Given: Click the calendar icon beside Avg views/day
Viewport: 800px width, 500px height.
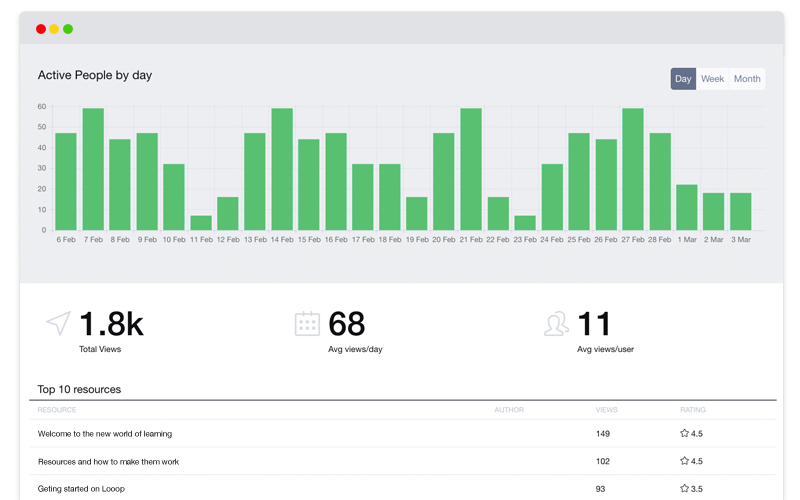Looking at the screenshot, I should coord(307,323).
